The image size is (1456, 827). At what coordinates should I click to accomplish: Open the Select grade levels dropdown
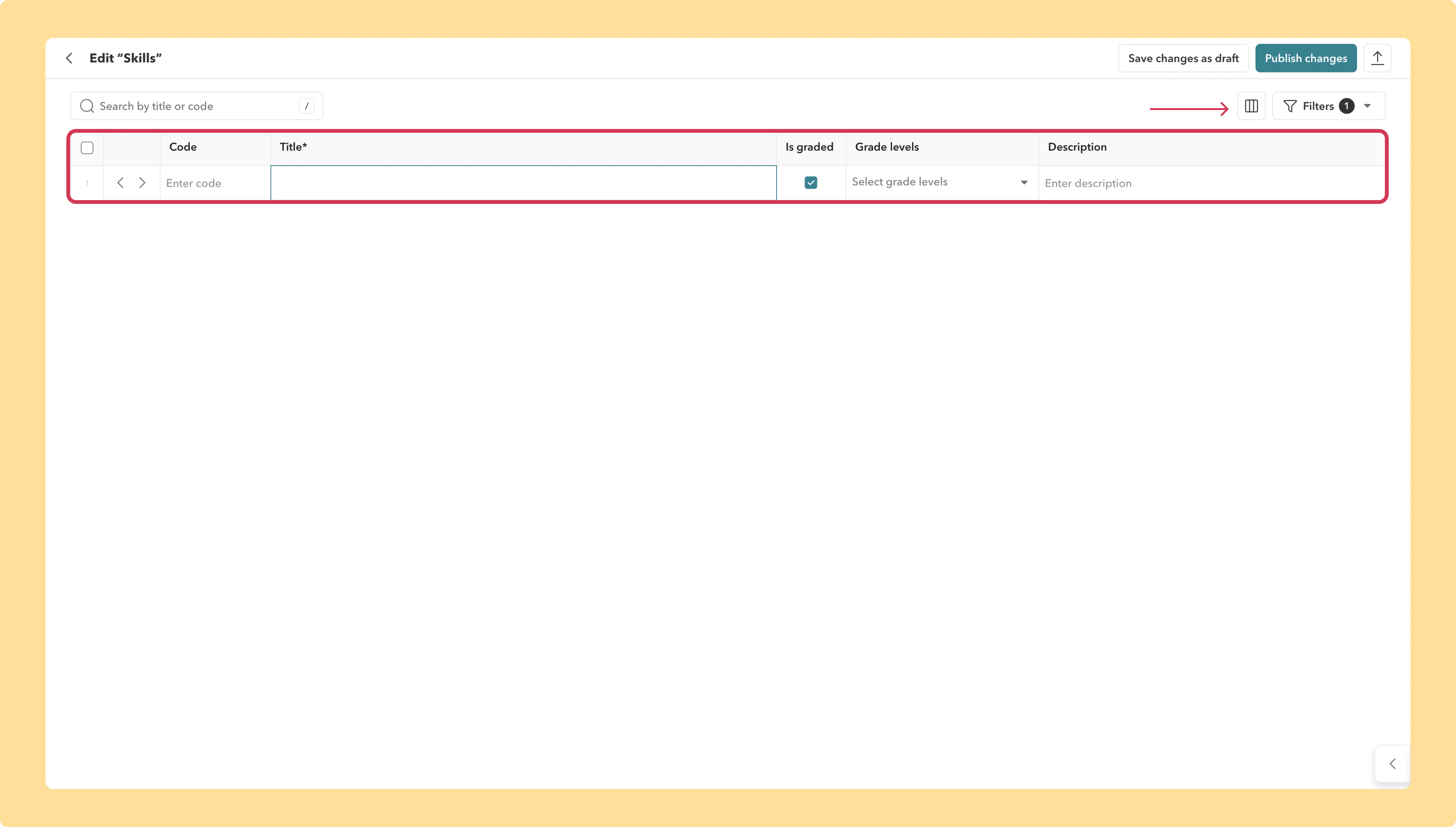click(x=942, y=182)
